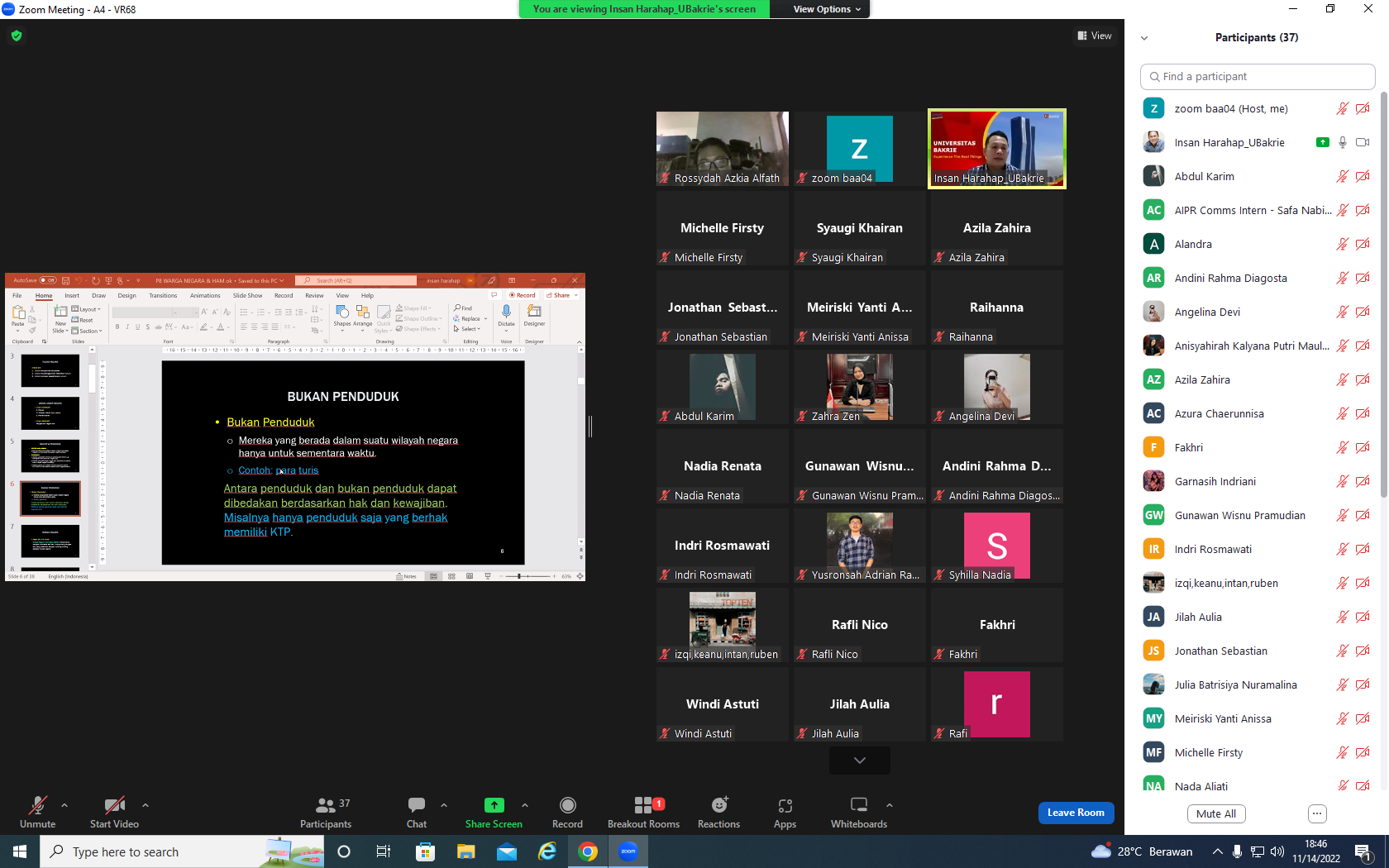
Task: Collapse the Participants panel chevron
Action: pyautogui.click(x=1144, y=38)
